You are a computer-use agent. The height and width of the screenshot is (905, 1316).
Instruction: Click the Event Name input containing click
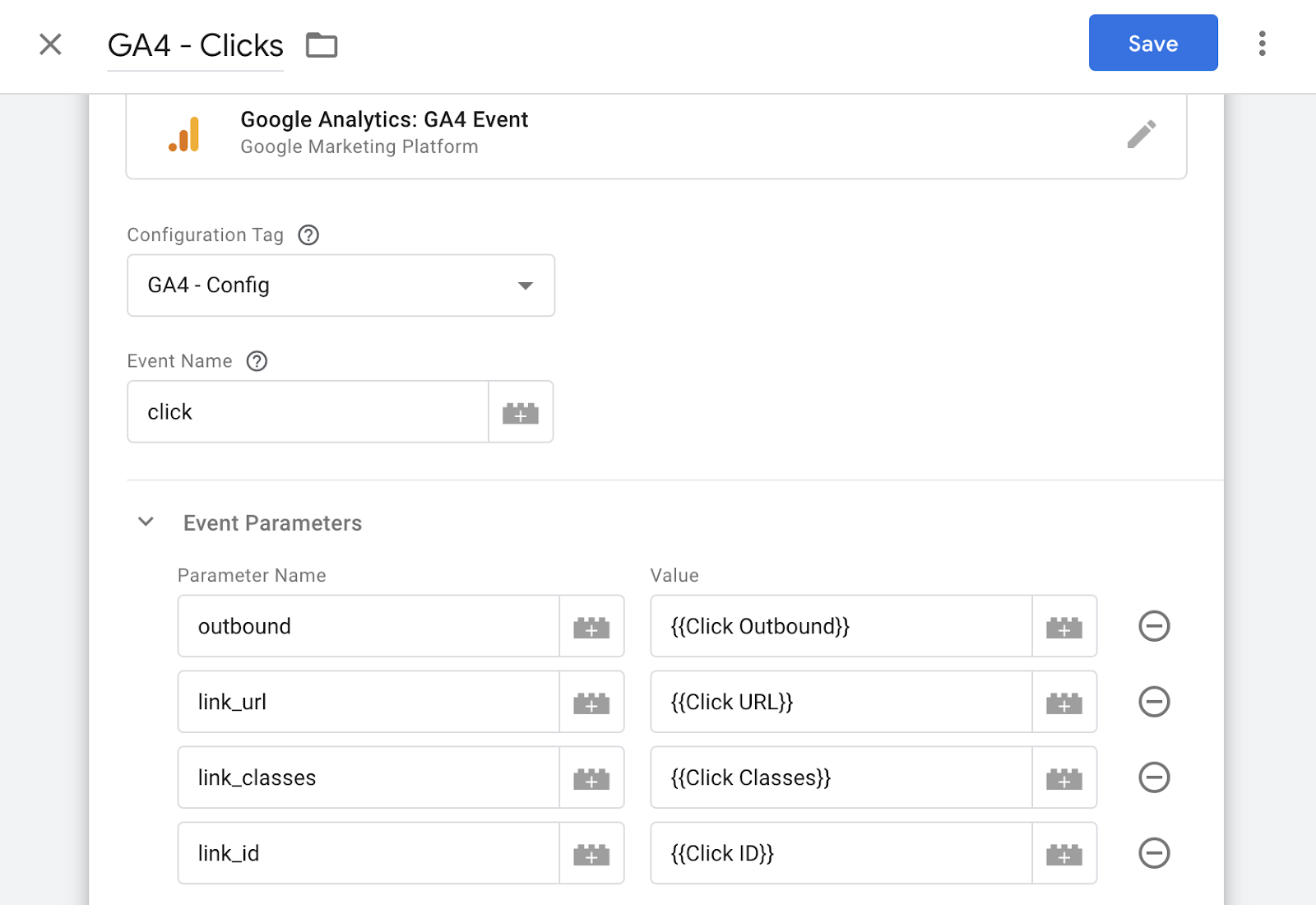[x=308, y=412]
